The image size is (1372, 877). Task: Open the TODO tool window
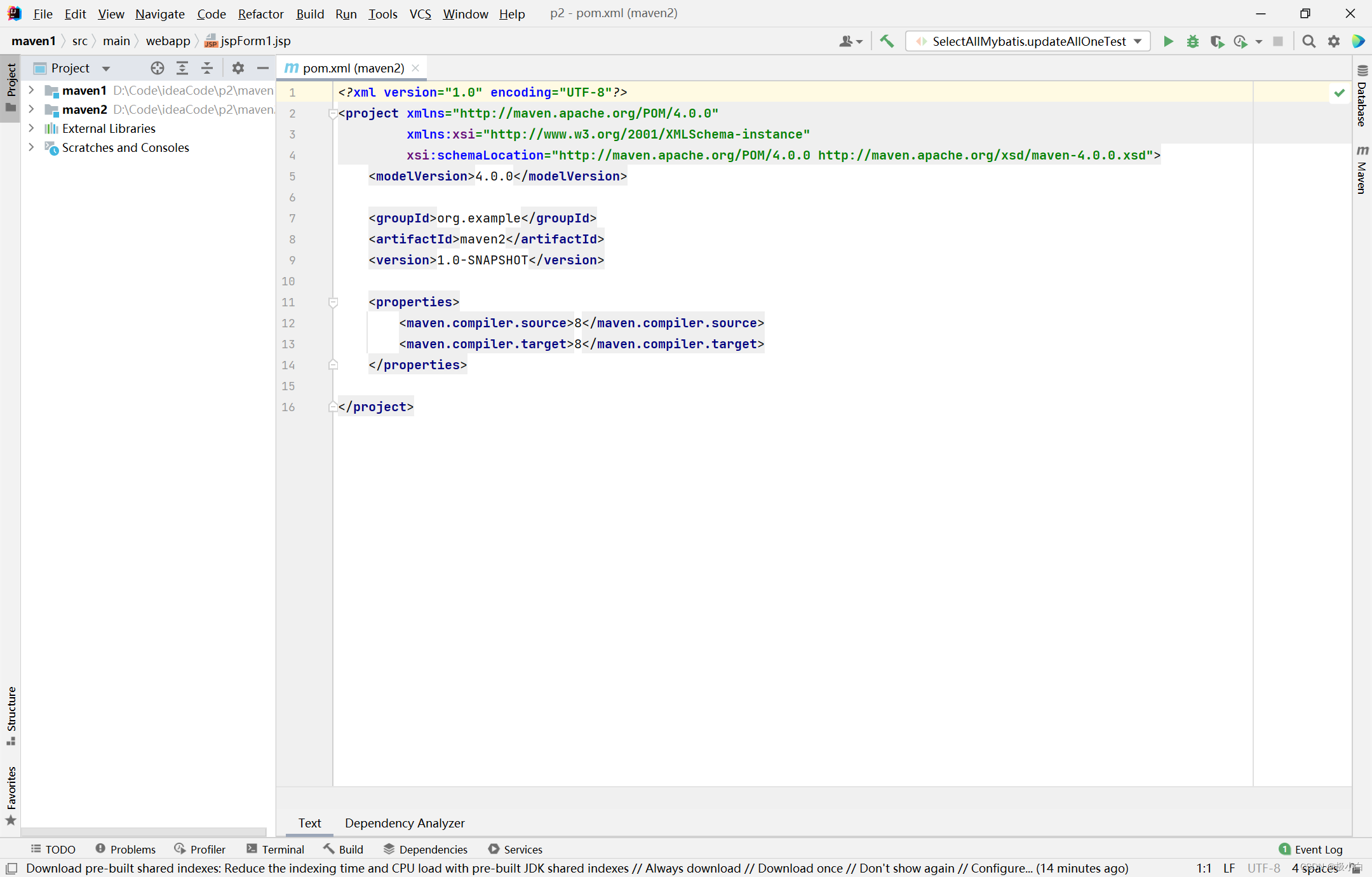point(53,849)
